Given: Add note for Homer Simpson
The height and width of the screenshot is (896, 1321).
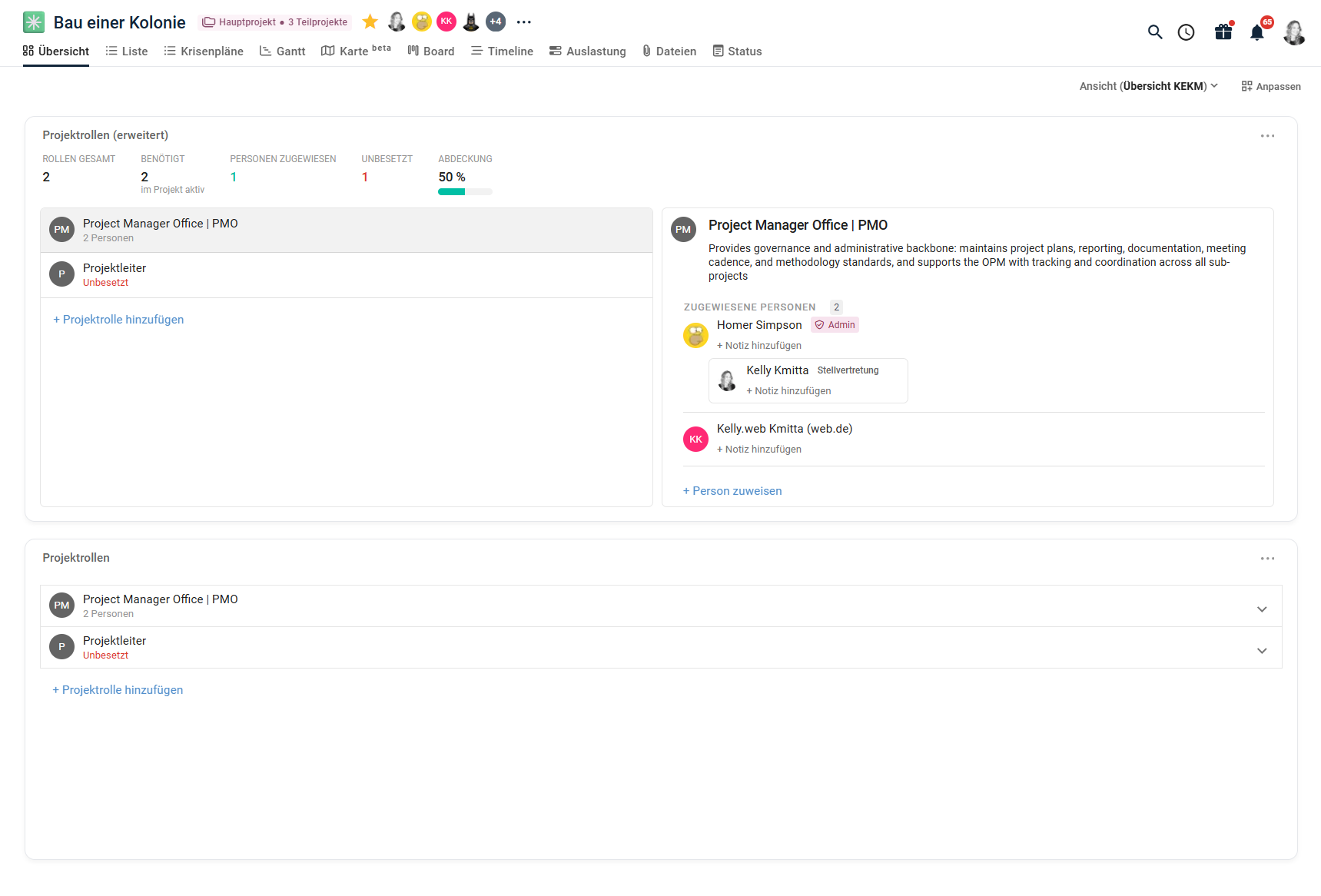Looking at the screenshot, I should pyautogui.click(x=759, y=346).
